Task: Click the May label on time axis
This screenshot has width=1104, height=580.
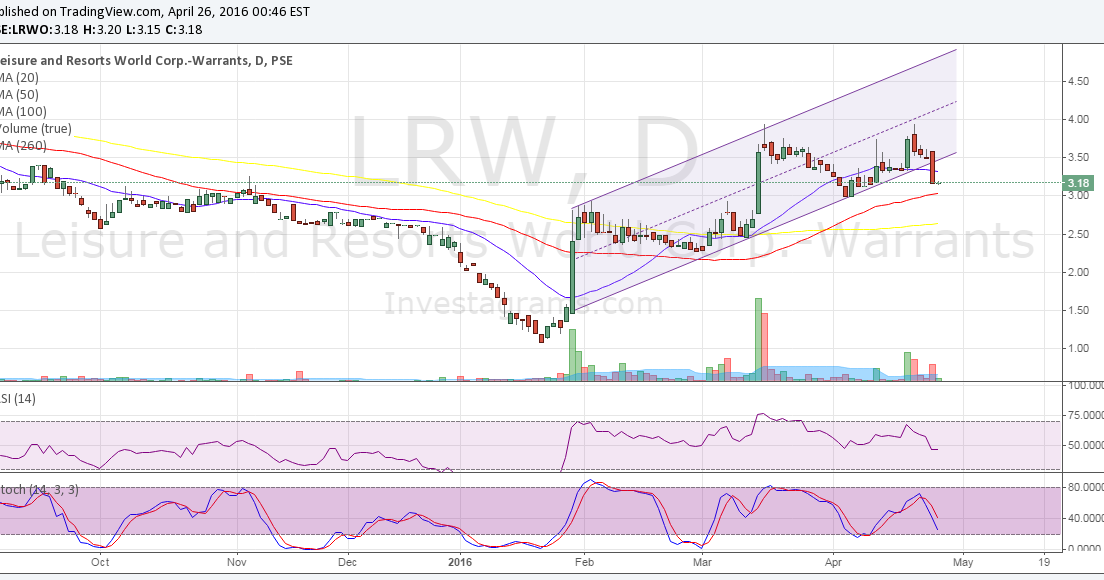Action: (x=963, y=562)
